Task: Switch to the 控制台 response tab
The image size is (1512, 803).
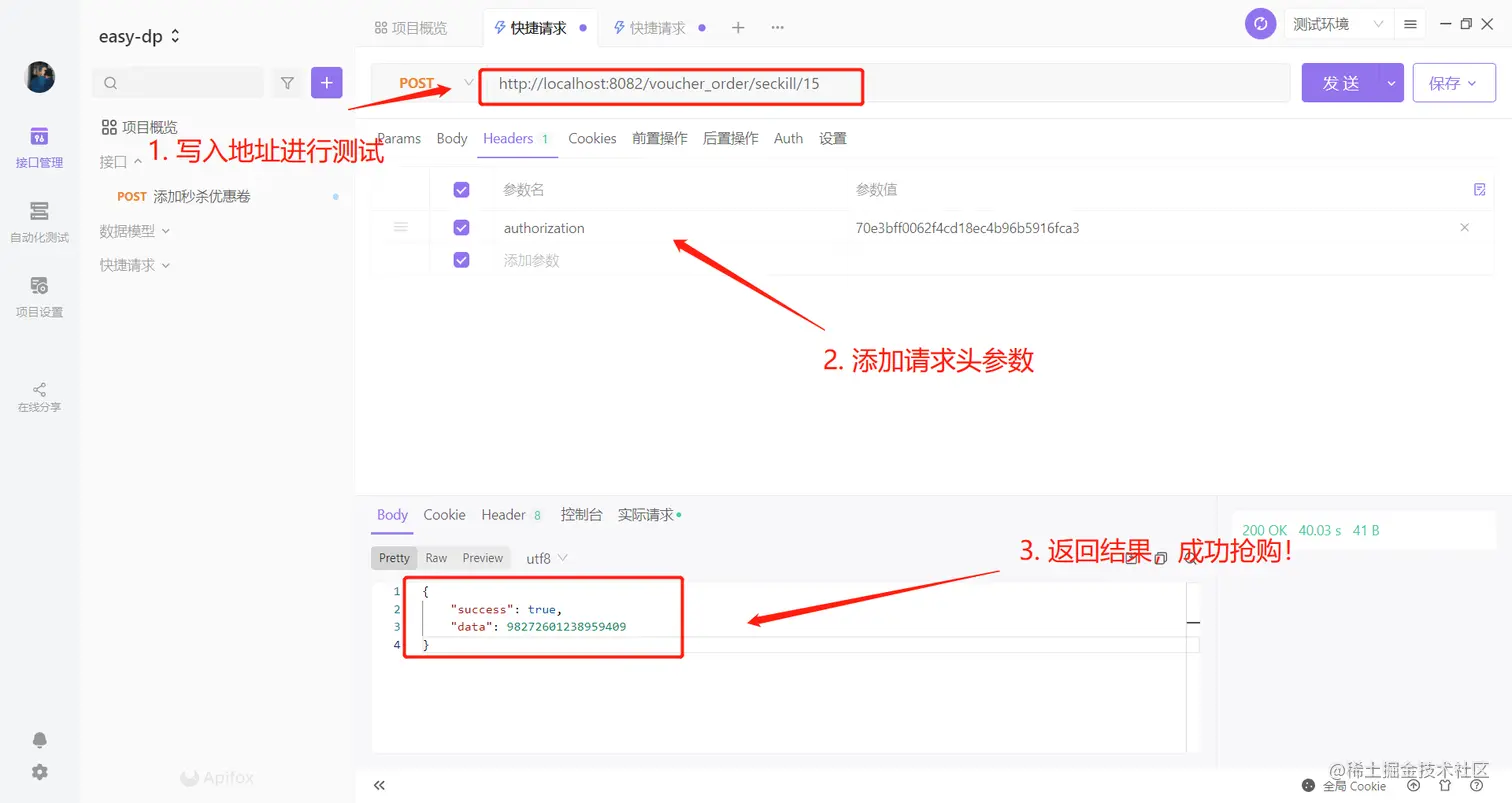Action: [582, 514]
